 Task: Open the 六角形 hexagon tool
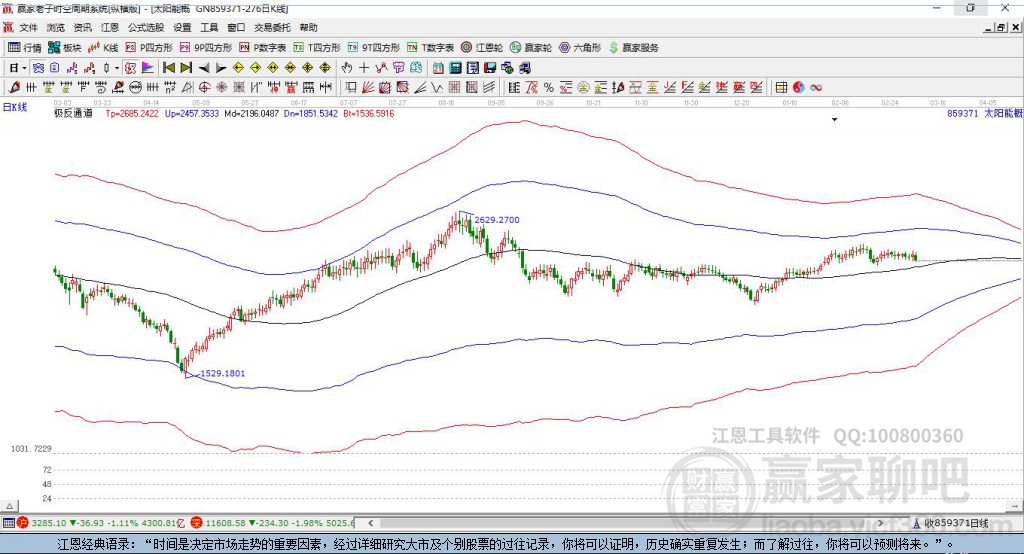click(x=579, y=48)
